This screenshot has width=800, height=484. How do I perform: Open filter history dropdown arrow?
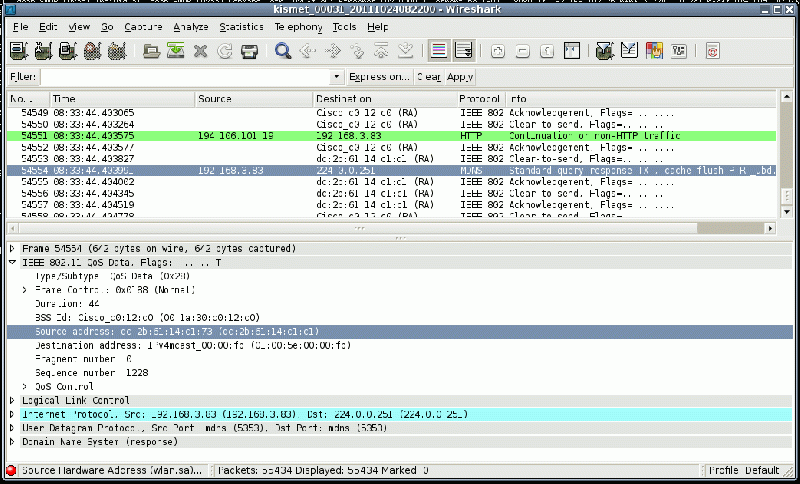(x=336, y=77)
